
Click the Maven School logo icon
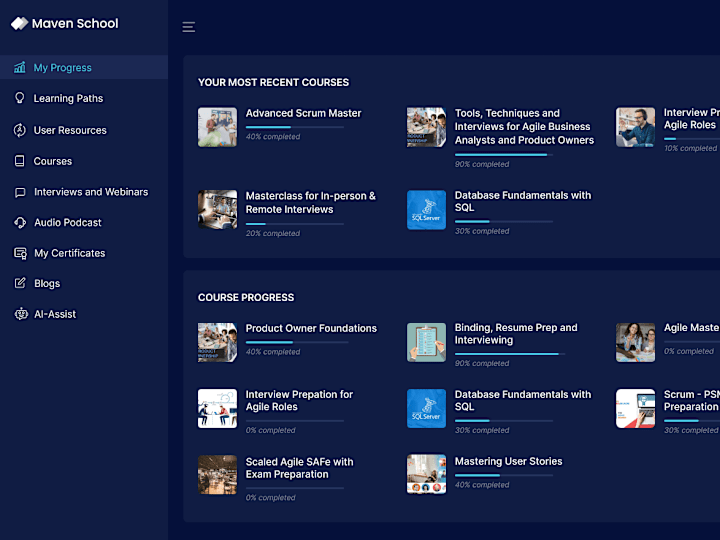pos(19,23)
